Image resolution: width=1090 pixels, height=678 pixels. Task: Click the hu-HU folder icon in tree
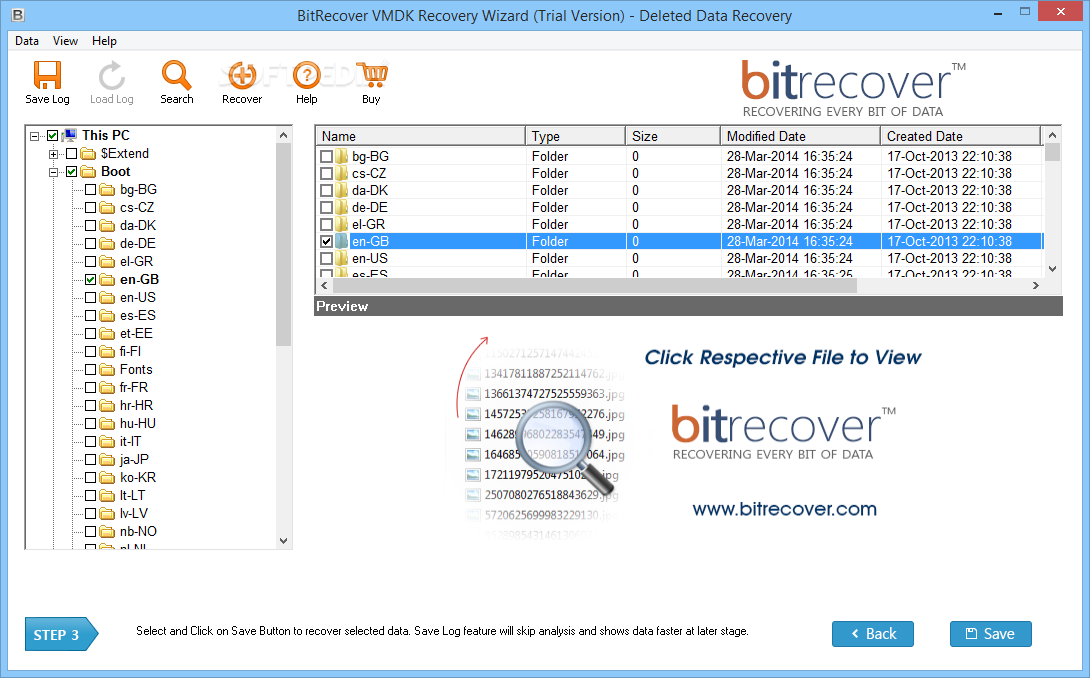107,423
